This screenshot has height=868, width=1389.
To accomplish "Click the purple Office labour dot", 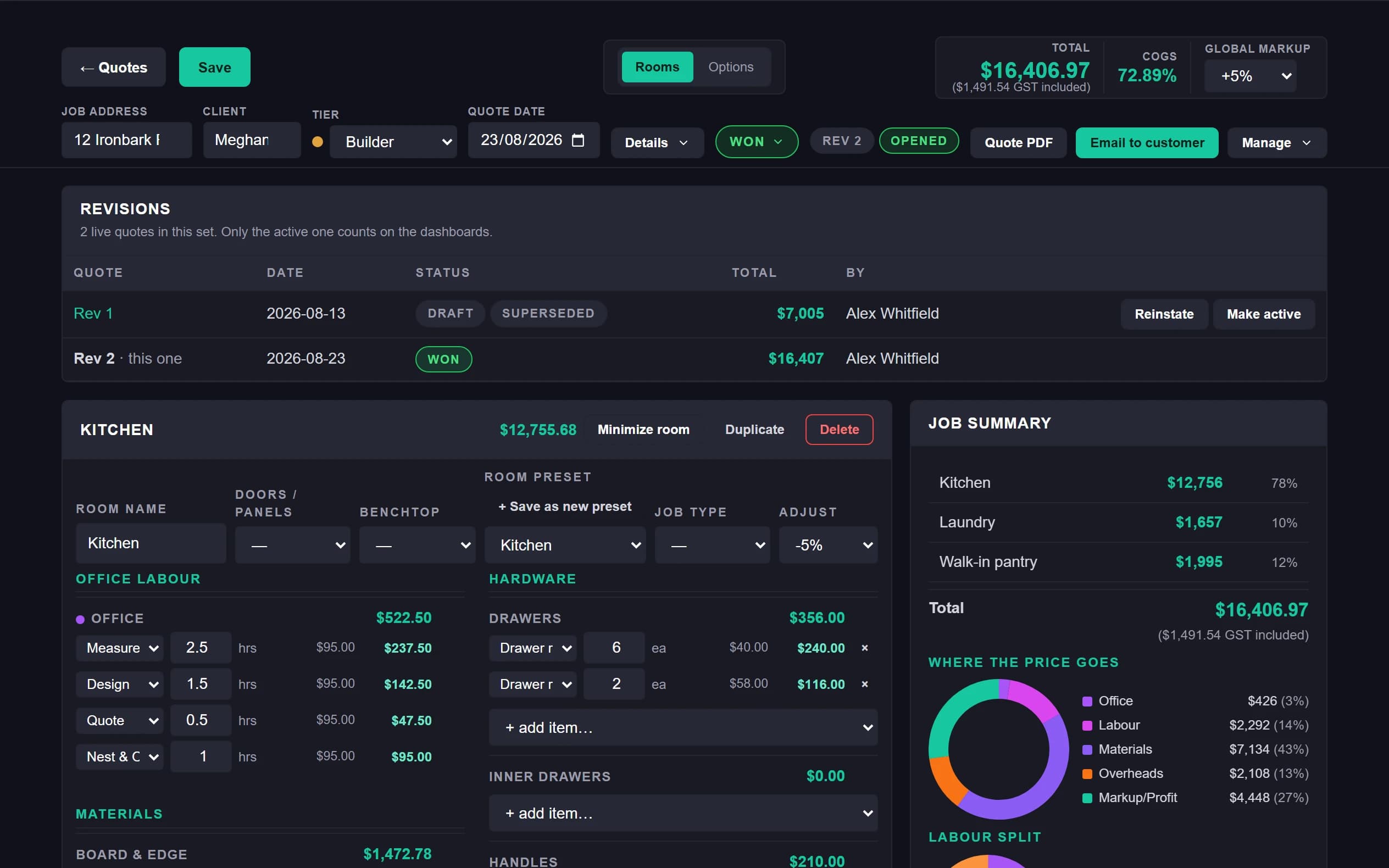I will click(x=80, y=619).
